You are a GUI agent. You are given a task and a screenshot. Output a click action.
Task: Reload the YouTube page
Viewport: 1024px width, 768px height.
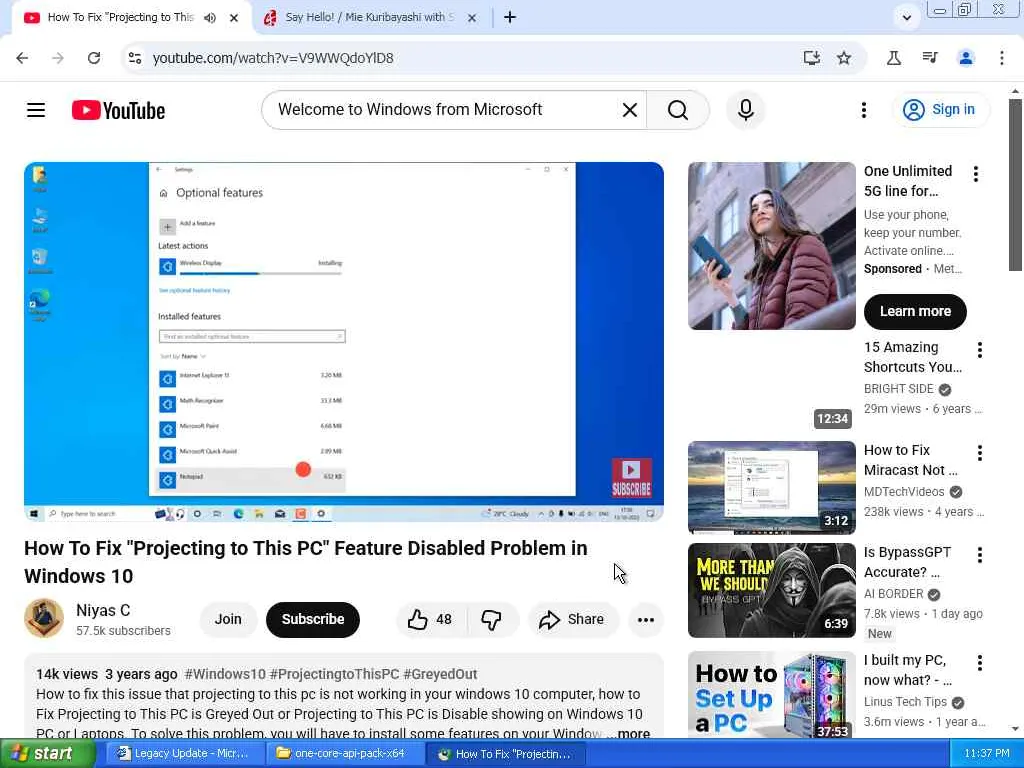click(94, 58)
